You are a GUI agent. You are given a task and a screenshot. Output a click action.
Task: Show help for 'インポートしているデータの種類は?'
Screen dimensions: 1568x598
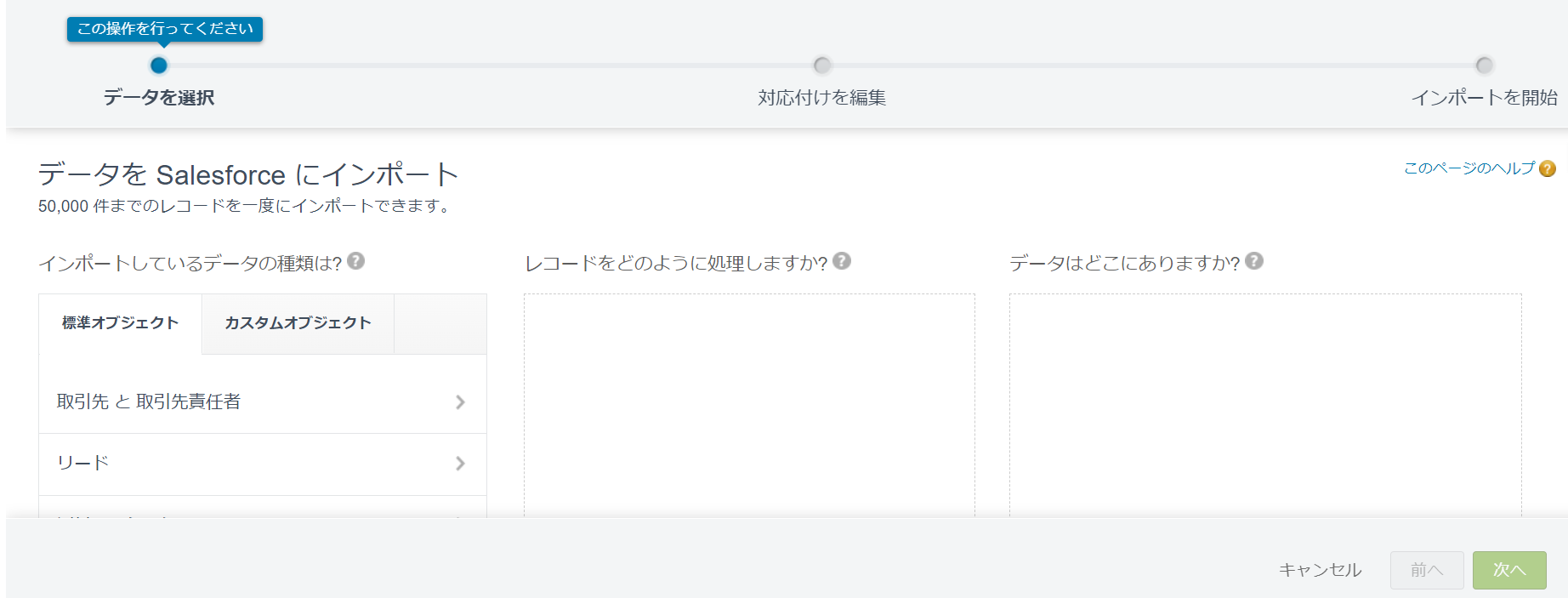click(x=356, y=261)
